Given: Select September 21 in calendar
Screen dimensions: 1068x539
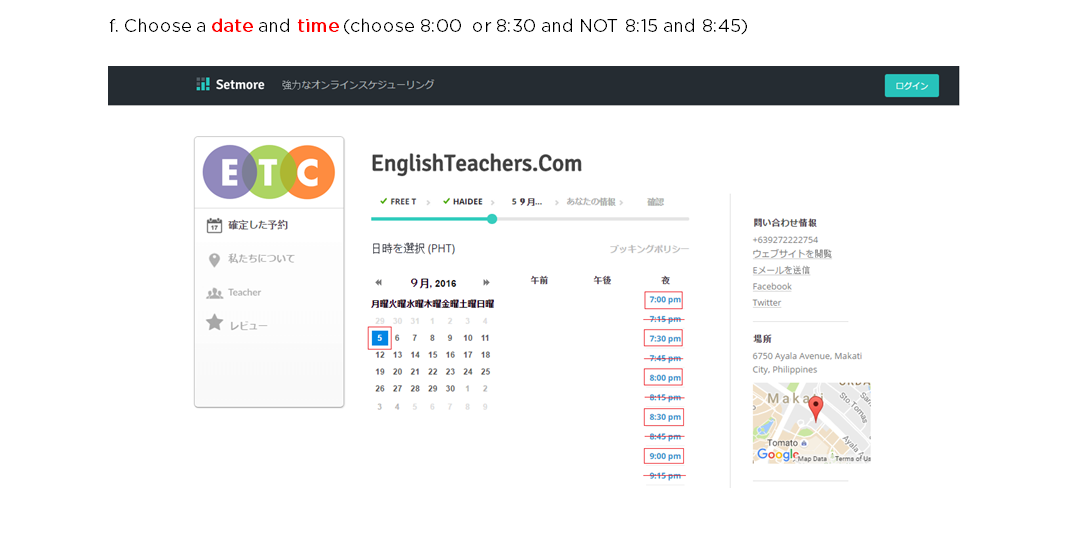Looking at the screenshot, I should tap(415, 372).
